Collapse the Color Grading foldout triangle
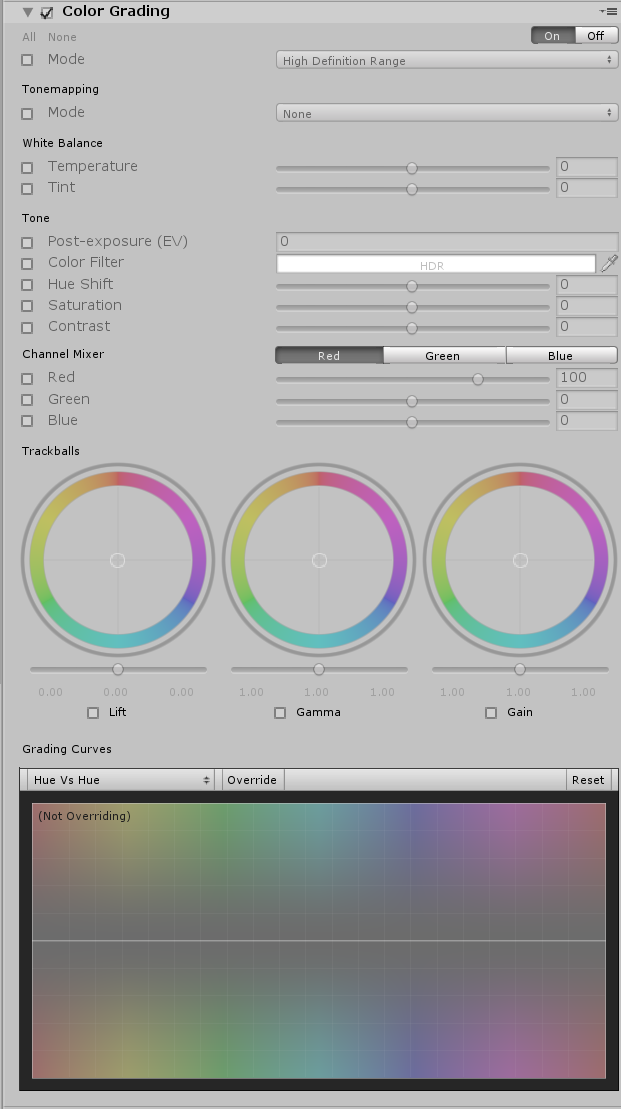The width and height of the screenshot is (621, 1109). coord(28,13)
